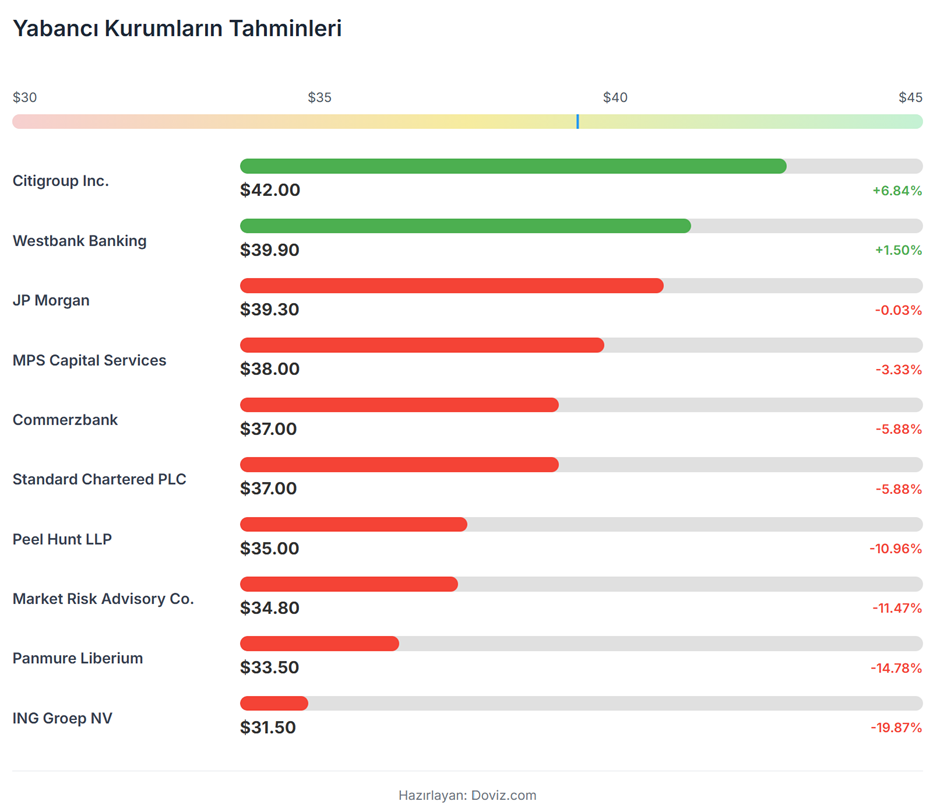The height and width of the screenshot is (808, 944).
Task: Click the Peel Hunt LLP red bar
Action: (353, 525)
